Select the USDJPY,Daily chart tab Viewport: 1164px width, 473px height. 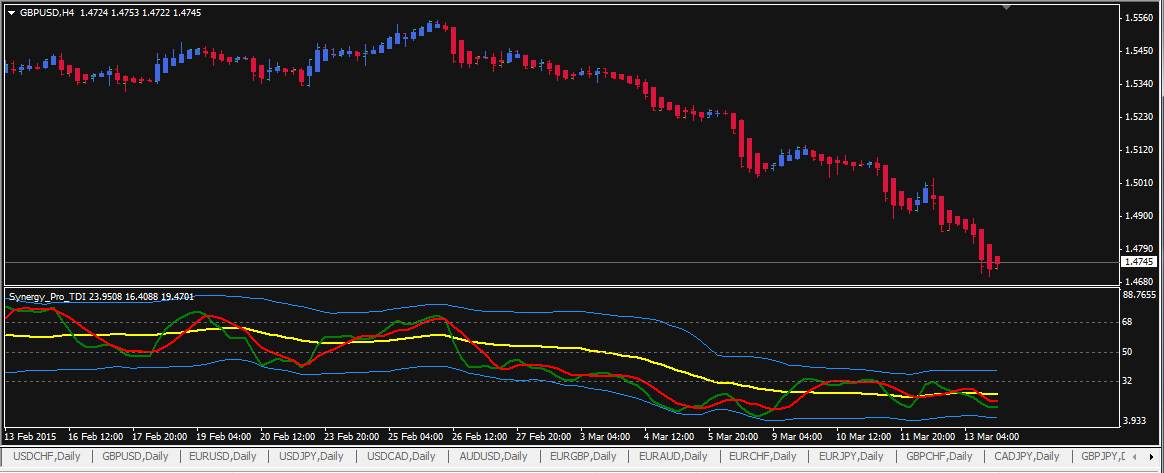(311, 456)
